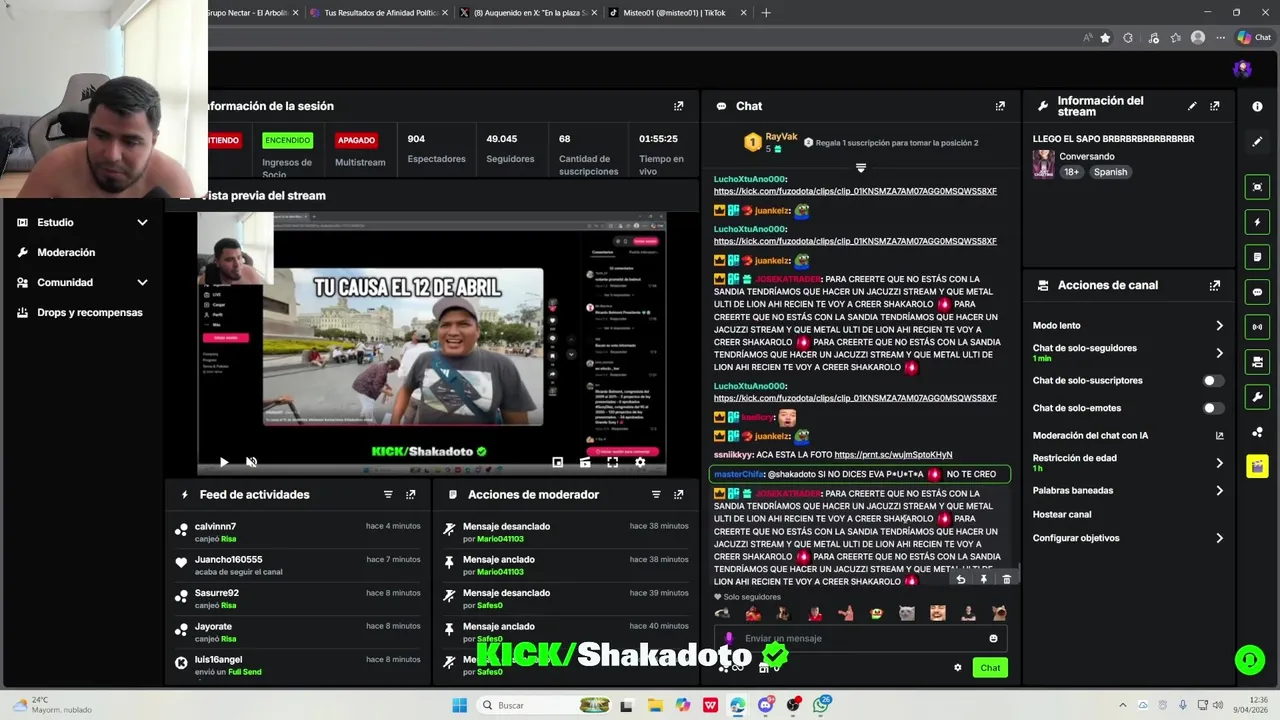Screen dimensions: 1280x720
Task: Toggle wrench stream info widget in sidebar
Action: (1257, 397)
